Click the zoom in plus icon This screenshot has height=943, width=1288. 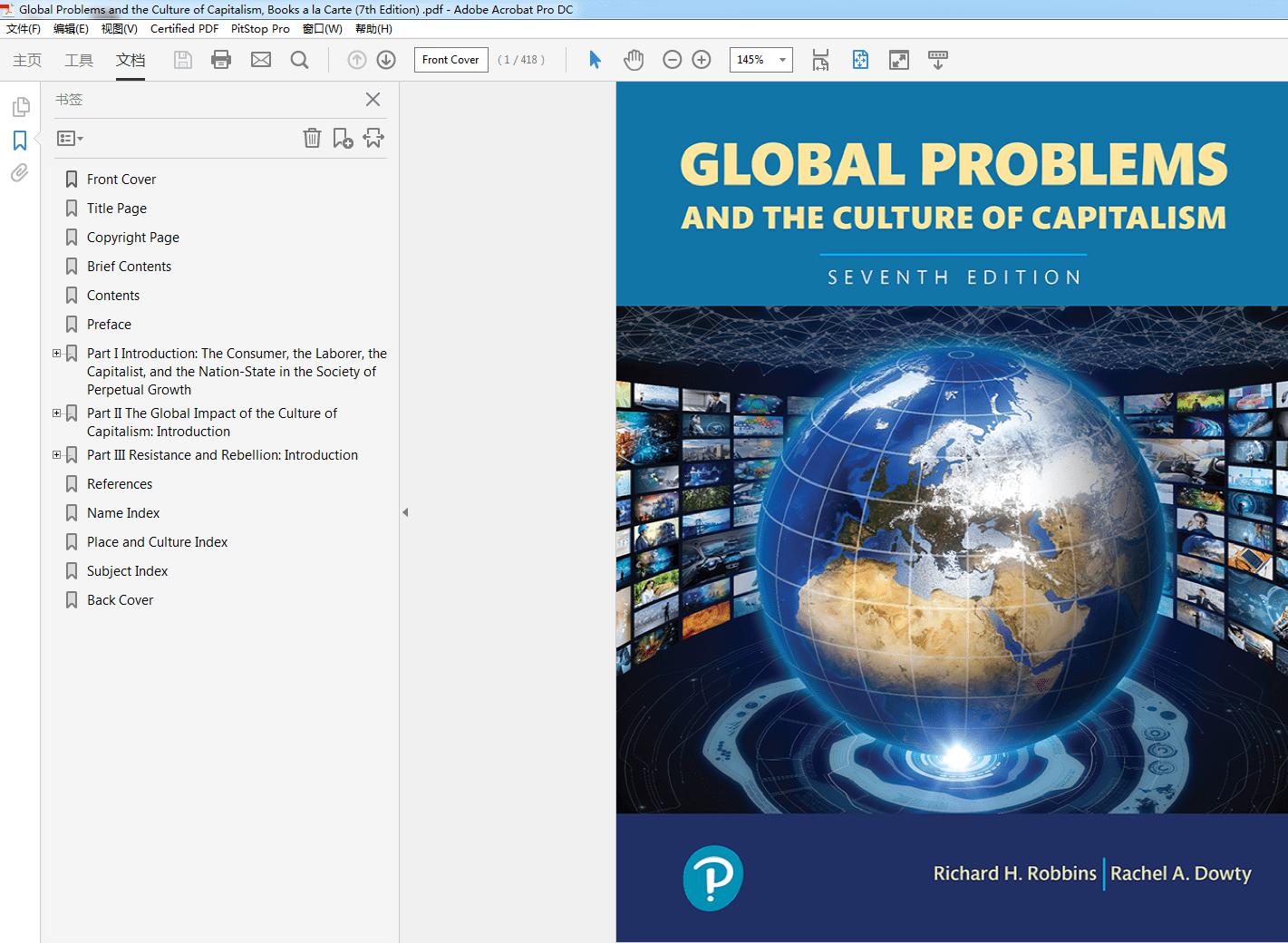tap(702, 60)
